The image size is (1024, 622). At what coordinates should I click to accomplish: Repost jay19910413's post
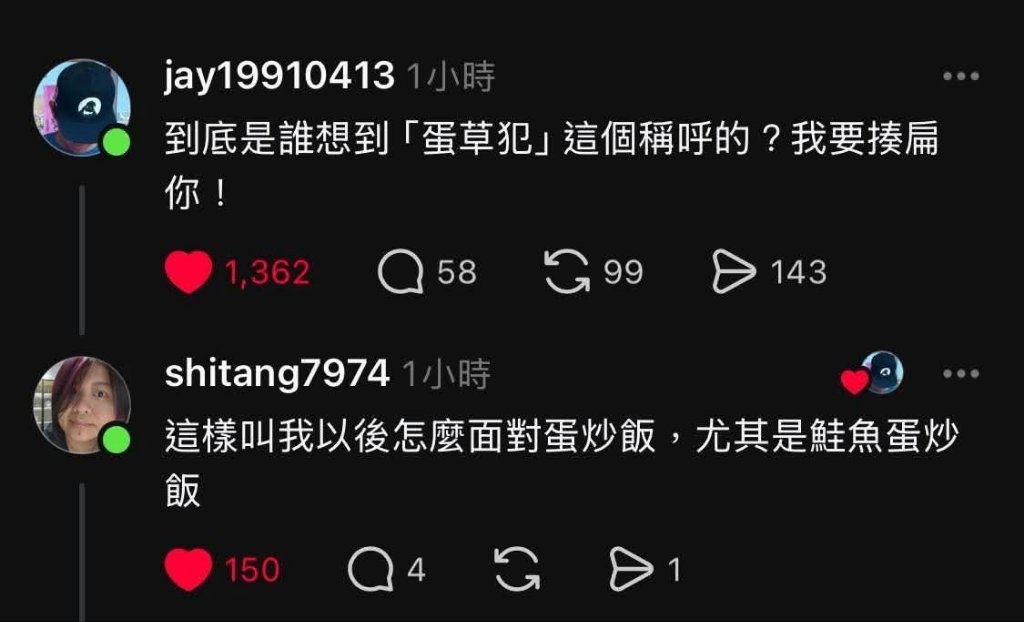tap(567, 272)
